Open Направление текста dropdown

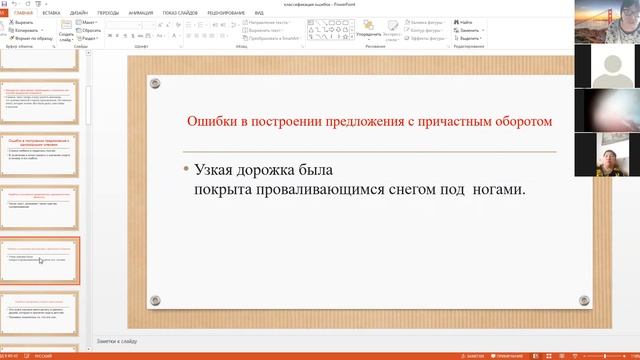point(266,22)
